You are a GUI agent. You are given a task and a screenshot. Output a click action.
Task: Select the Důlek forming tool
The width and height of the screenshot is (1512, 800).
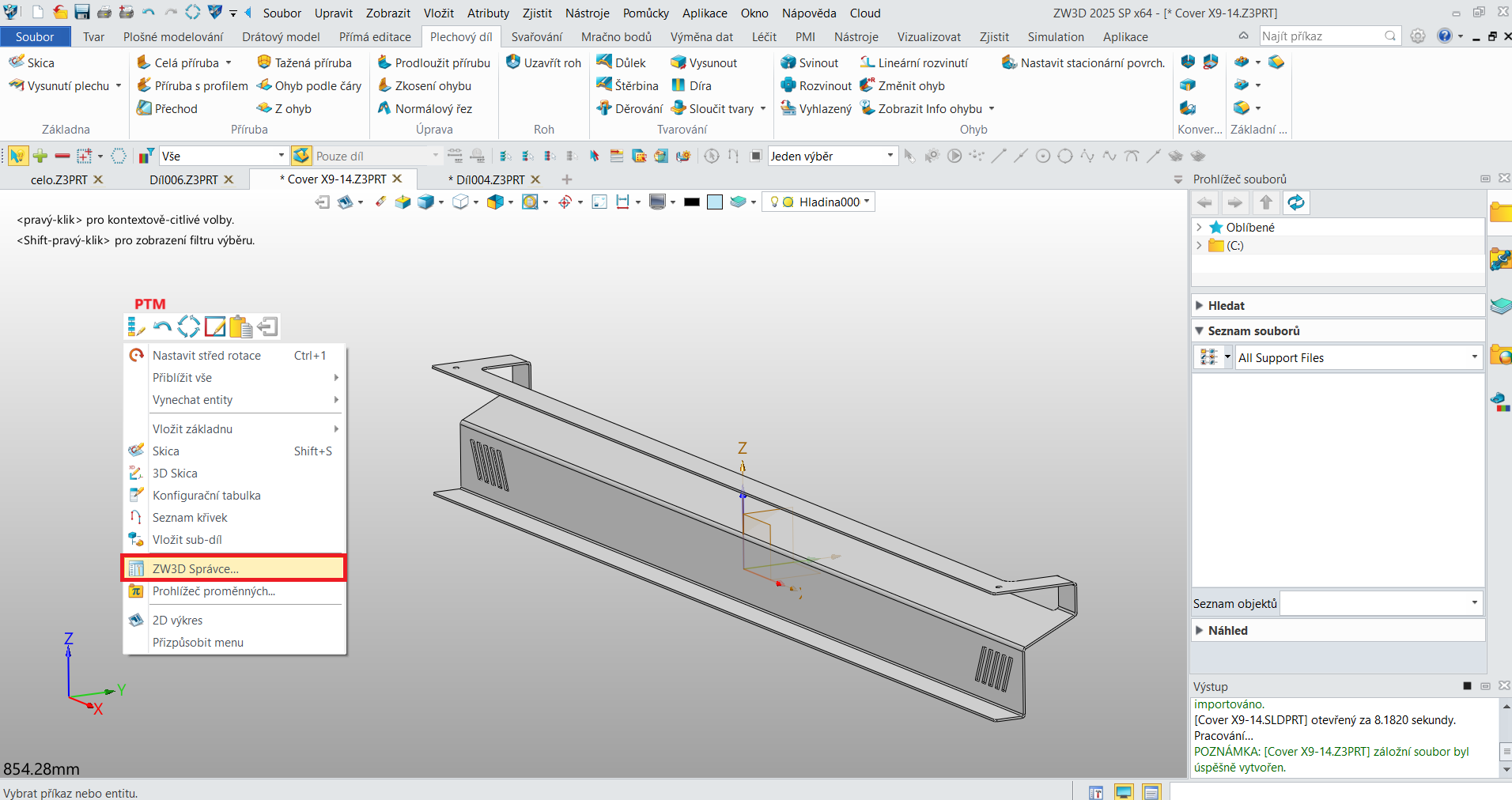tap(622, 62)
